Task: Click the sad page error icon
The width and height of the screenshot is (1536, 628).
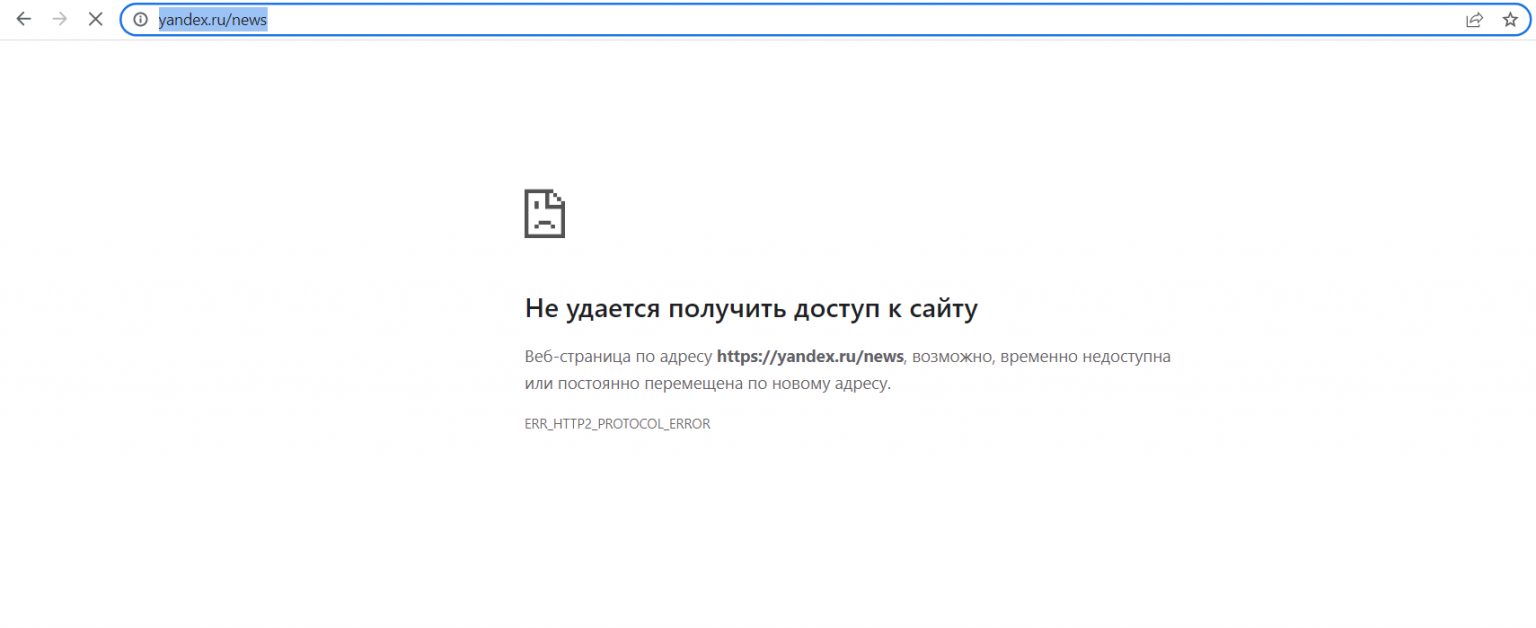Action: pyautogui.click(x=545, y=213)
